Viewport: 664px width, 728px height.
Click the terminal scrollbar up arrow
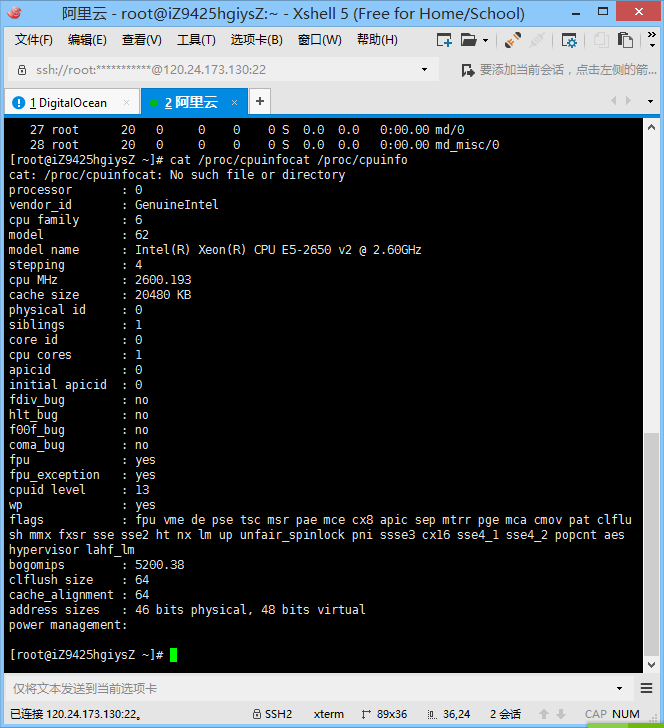(651, 127)
